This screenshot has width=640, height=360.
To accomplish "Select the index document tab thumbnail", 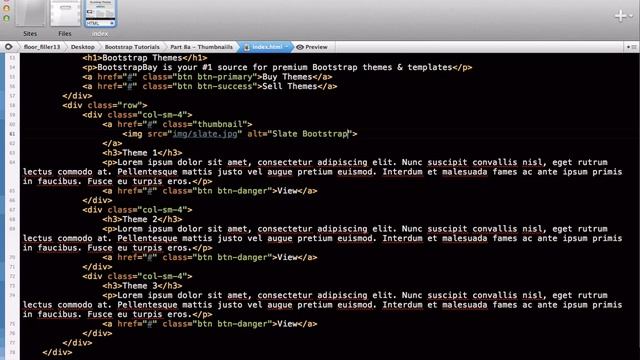I will [100, 13].
